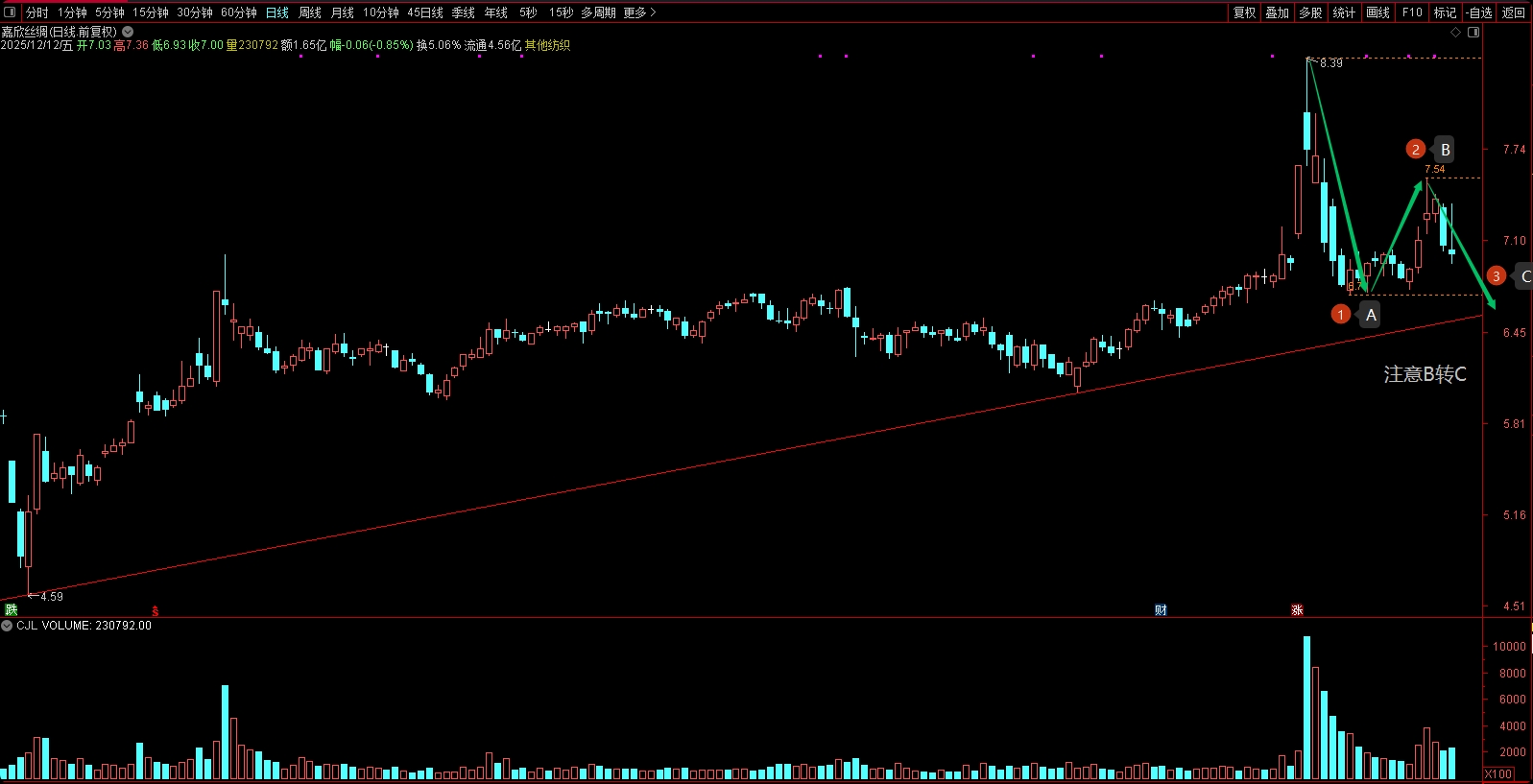
Task: Click the 10000 volume axis label
Action: [1509, 647]
